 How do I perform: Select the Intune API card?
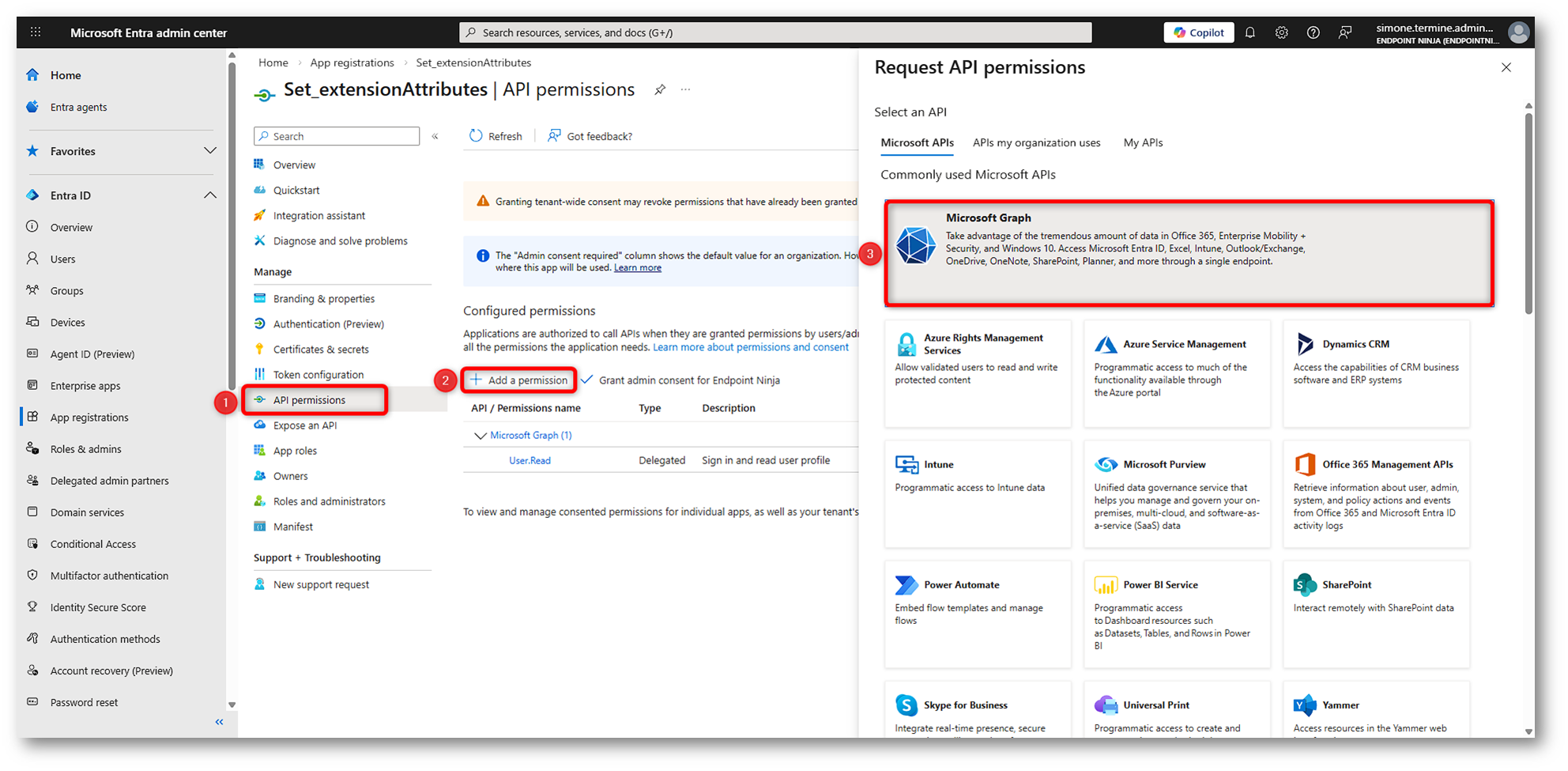point(978,494)
